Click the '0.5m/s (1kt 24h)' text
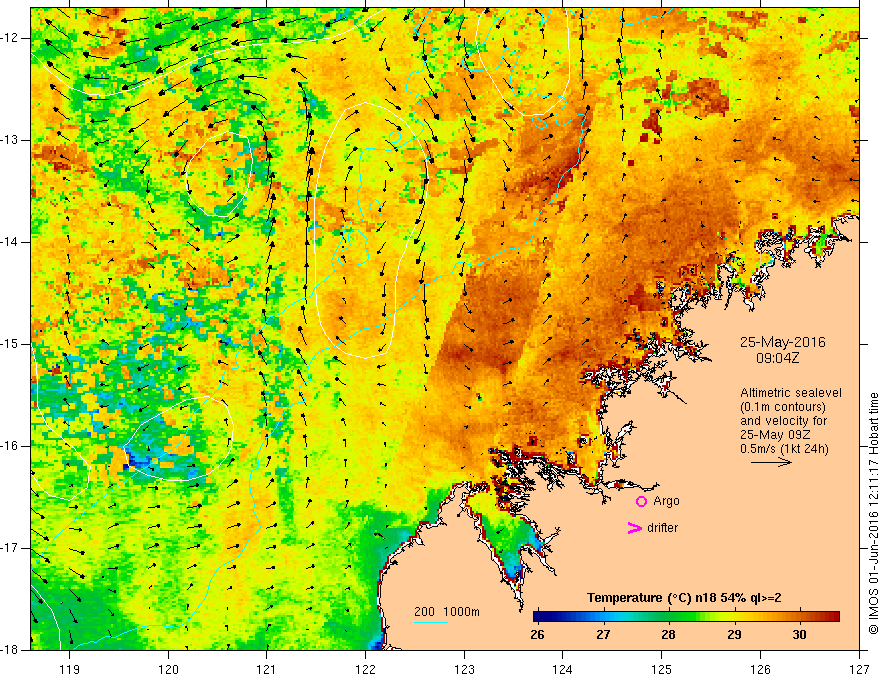 point(784,448)
